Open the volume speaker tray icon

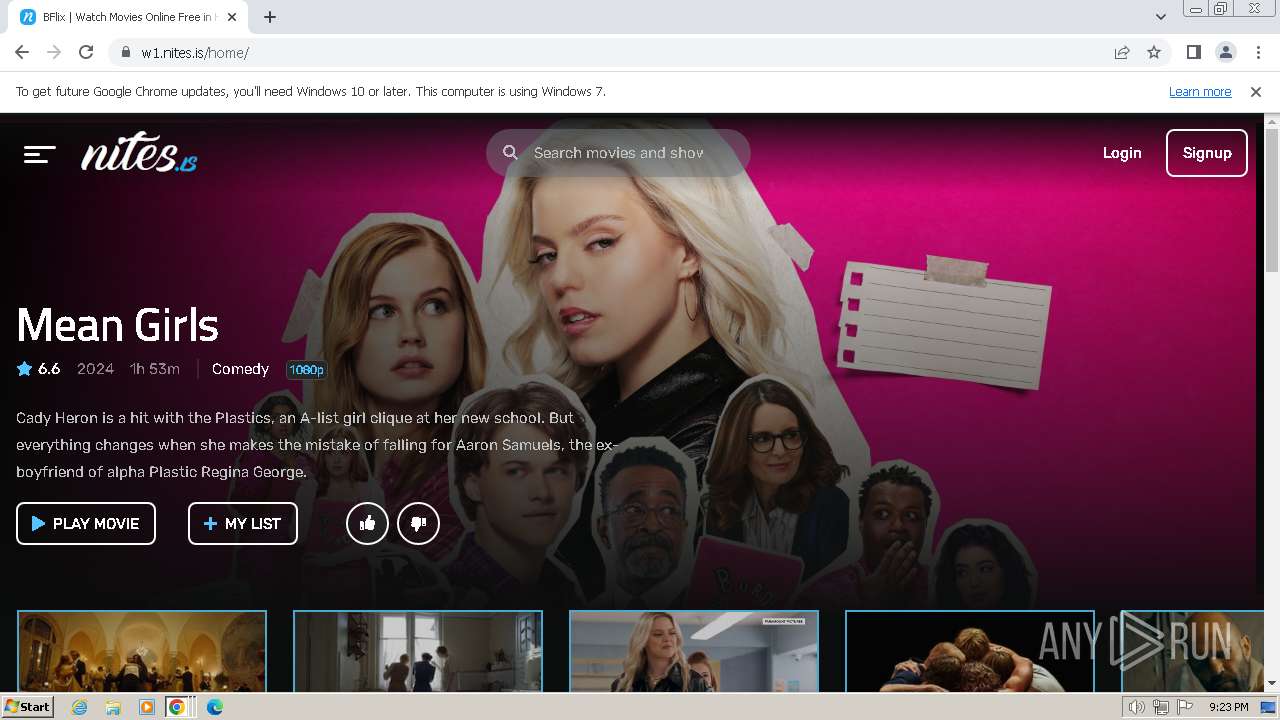(x=1136, y=707)
